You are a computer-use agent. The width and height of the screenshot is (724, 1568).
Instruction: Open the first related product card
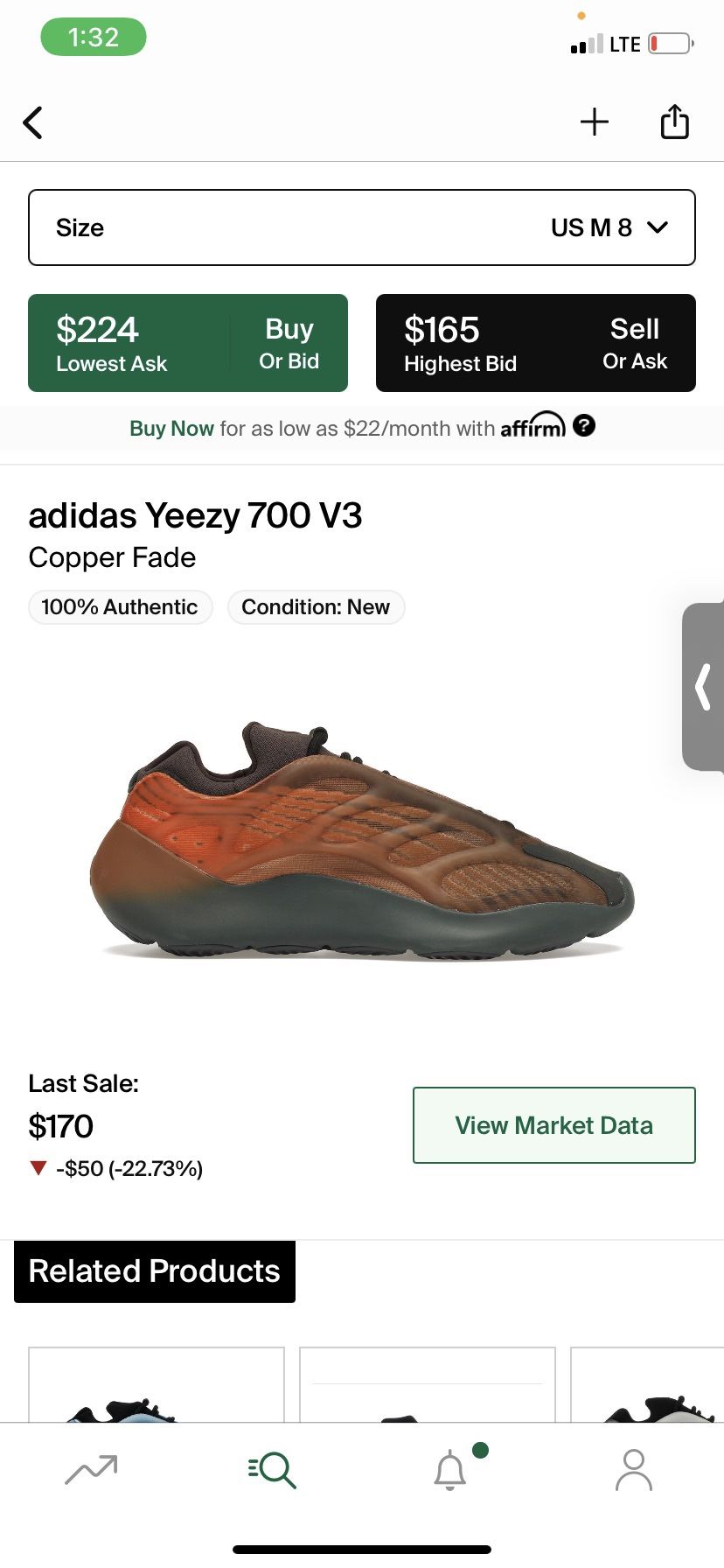(x=157, y=1384)
